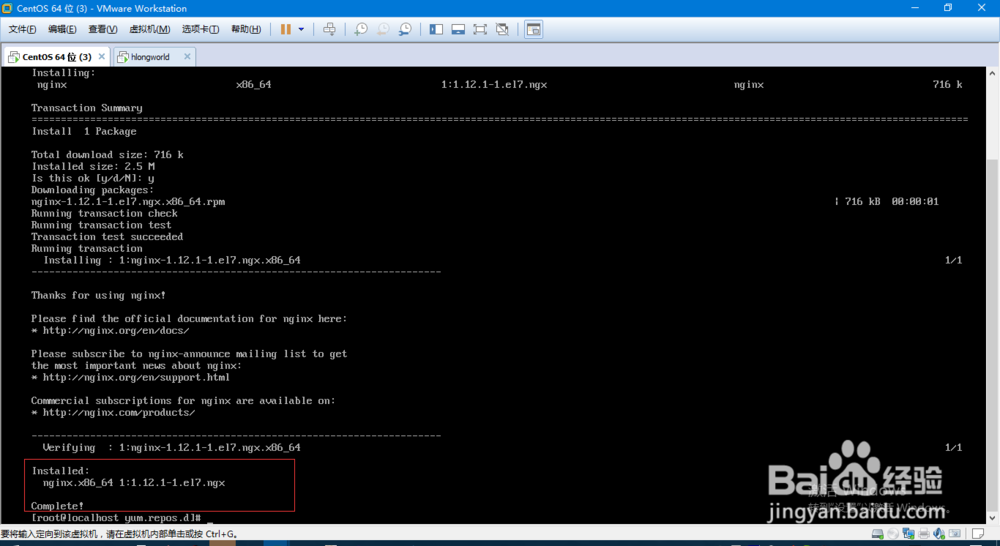
Task: Click the Unity mode toolbar icon
Action: [x=503, y=29]
